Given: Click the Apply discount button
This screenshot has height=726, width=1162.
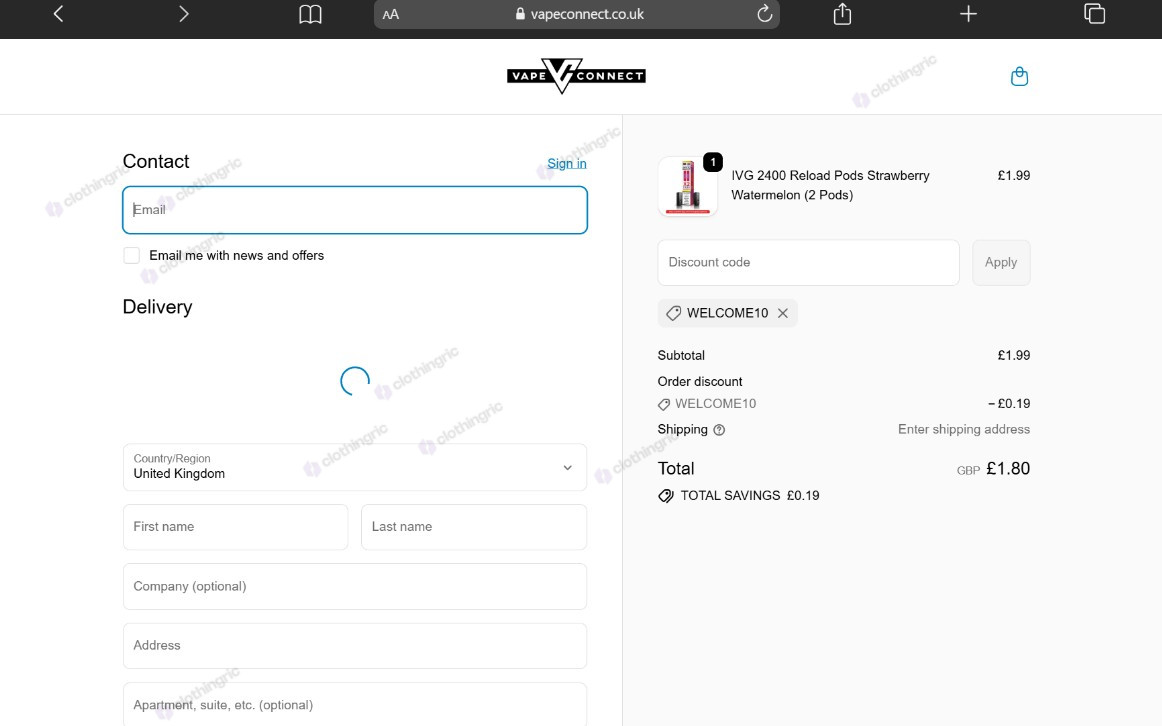Looking at the screenshot, I should [1000, 262].
